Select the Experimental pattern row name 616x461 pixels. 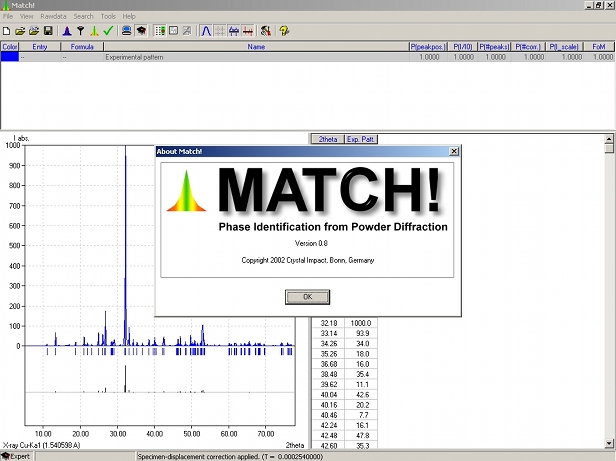[x=134, y=57]
